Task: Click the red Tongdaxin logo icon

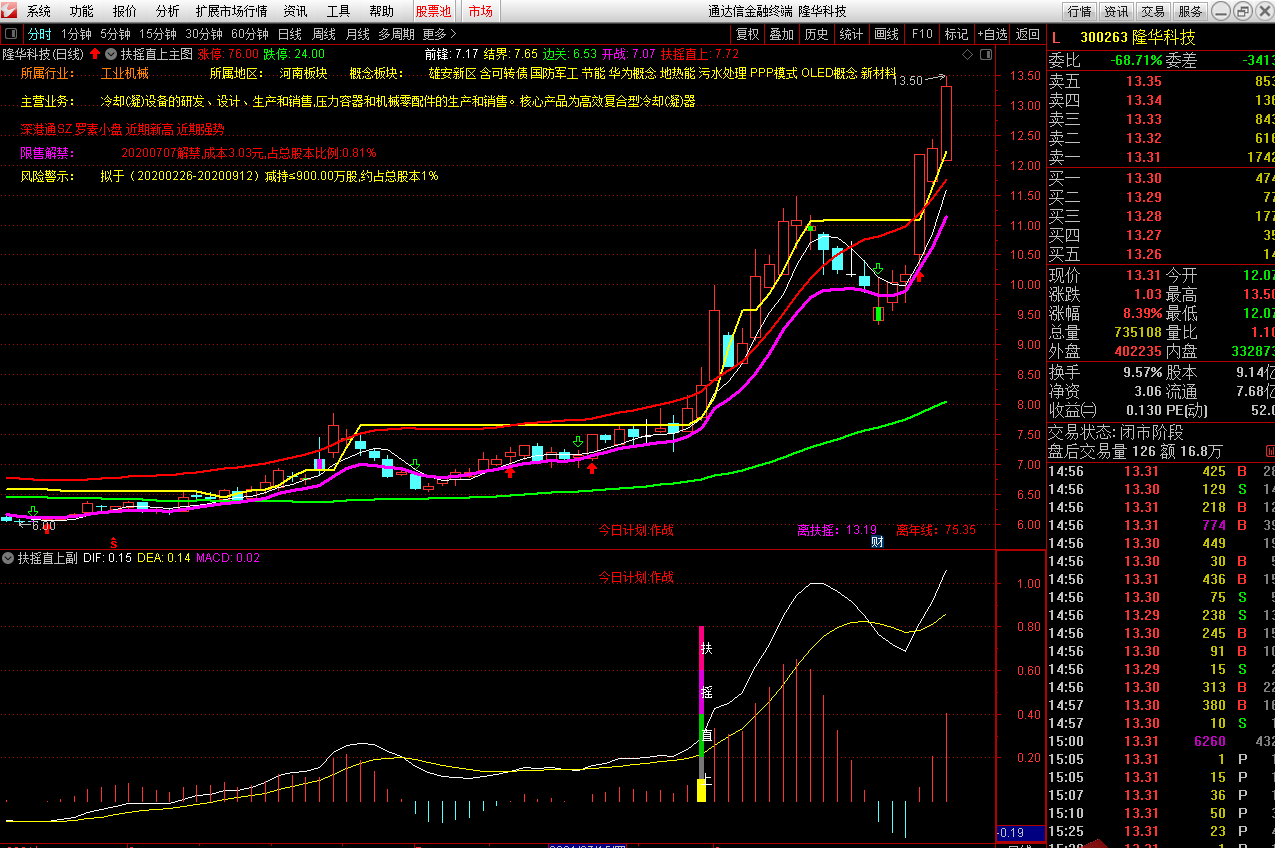Action: (x=10, y=11)
